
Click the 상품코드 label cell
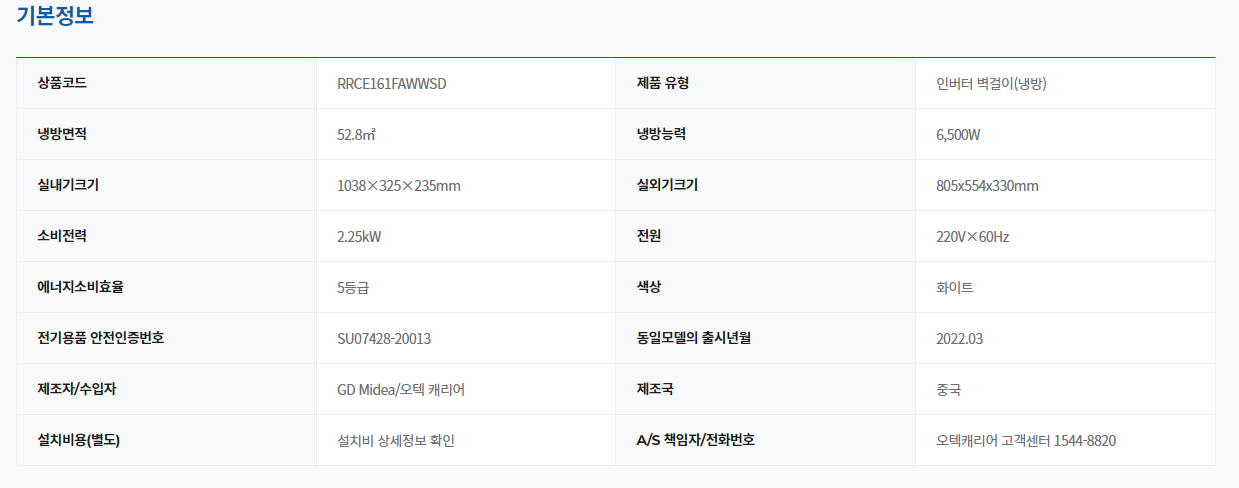pos(62,83)
